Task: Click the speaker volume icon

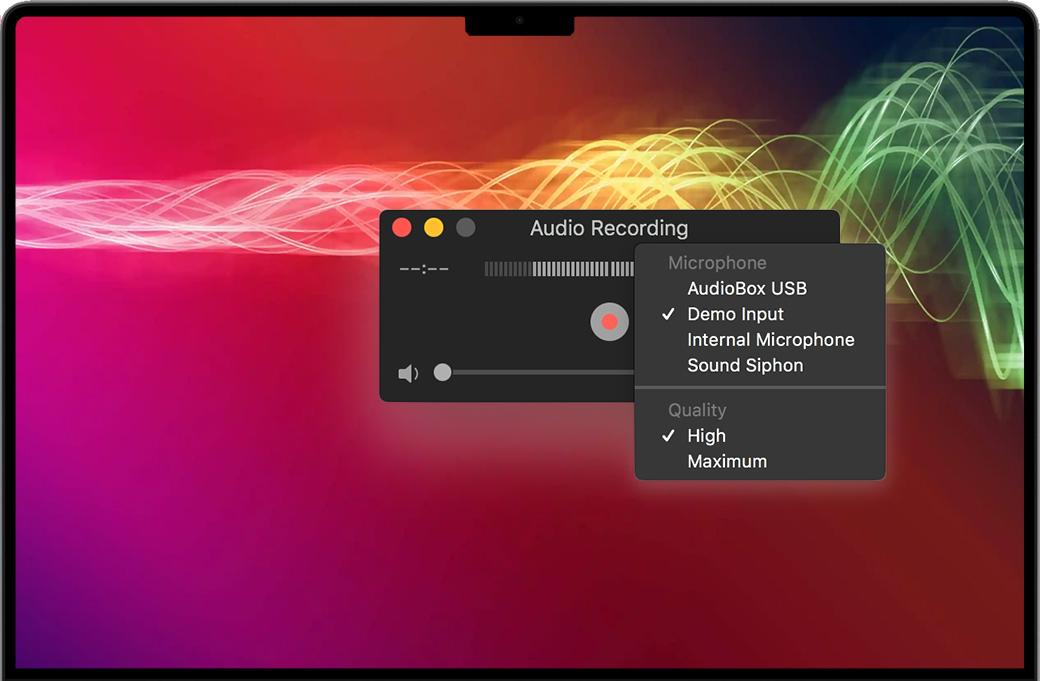Action: [x=408, y=373]
